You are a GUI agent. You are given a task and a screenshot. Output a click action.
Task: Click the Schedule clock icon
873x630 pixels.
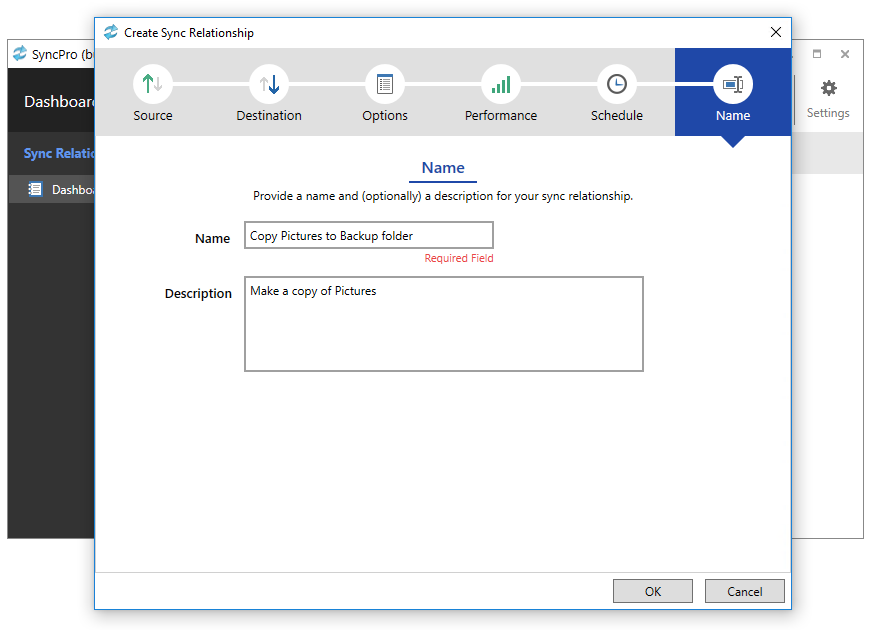tap(617, 85)
